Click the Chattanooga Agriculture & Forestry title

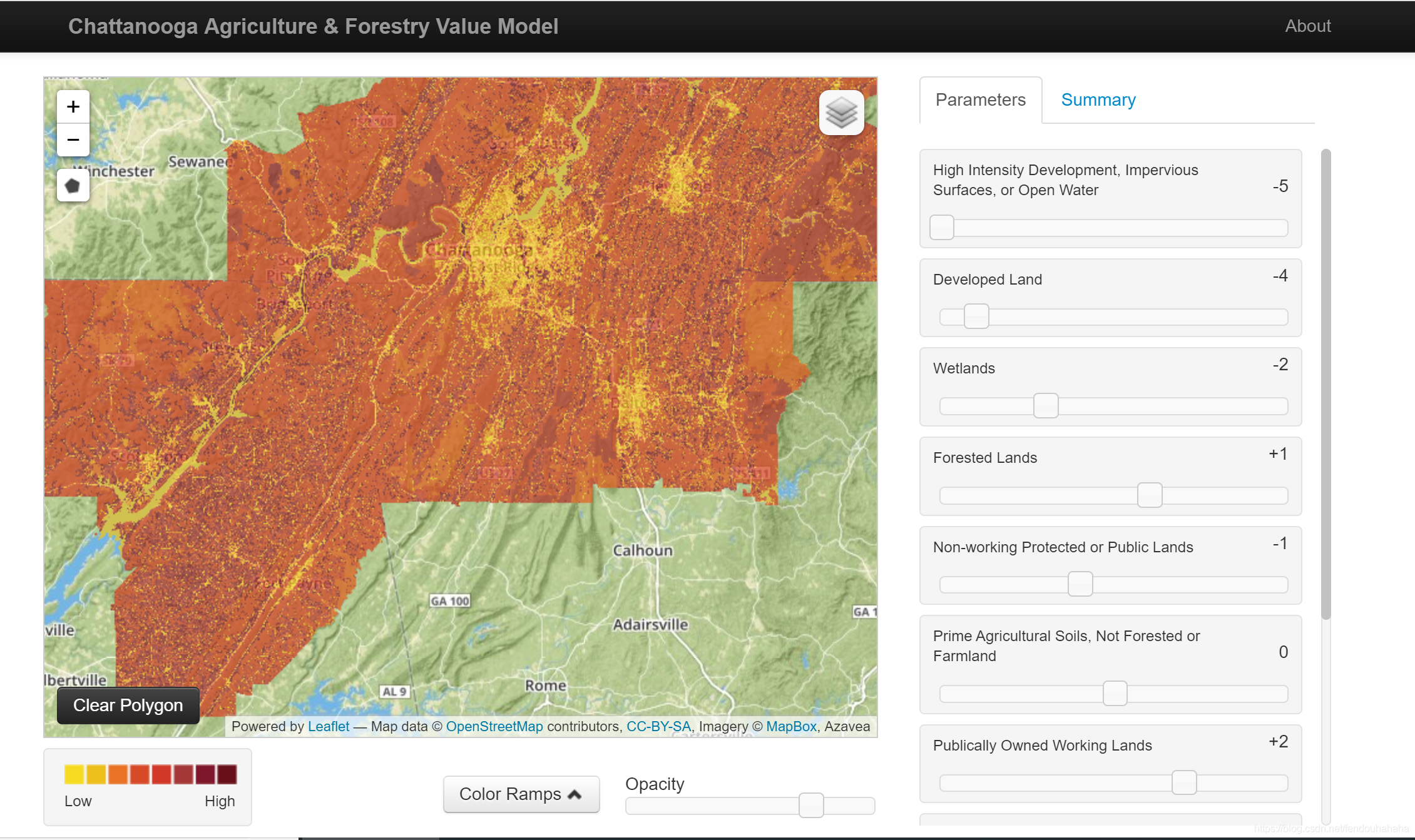(x=313, y=26)
